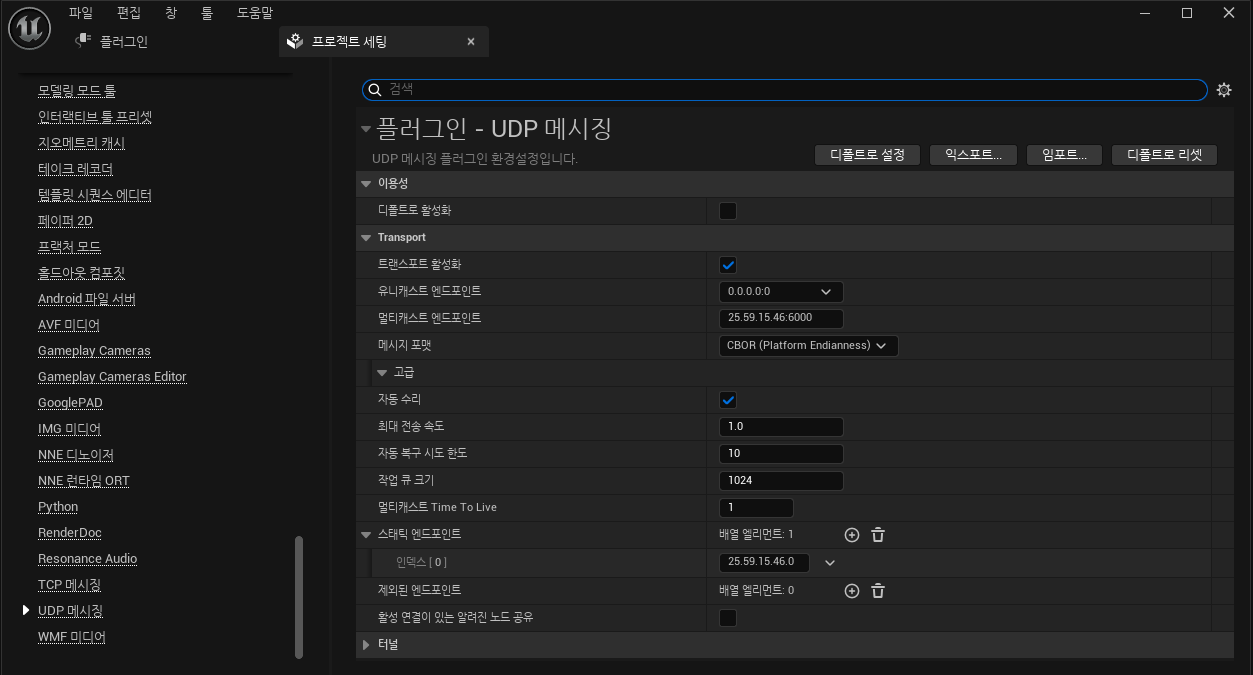Viewport: 1253px width, 675px height.
Task: Toggle 디폴트로 활성화 checkbox
Action: (x=728, y=211)
